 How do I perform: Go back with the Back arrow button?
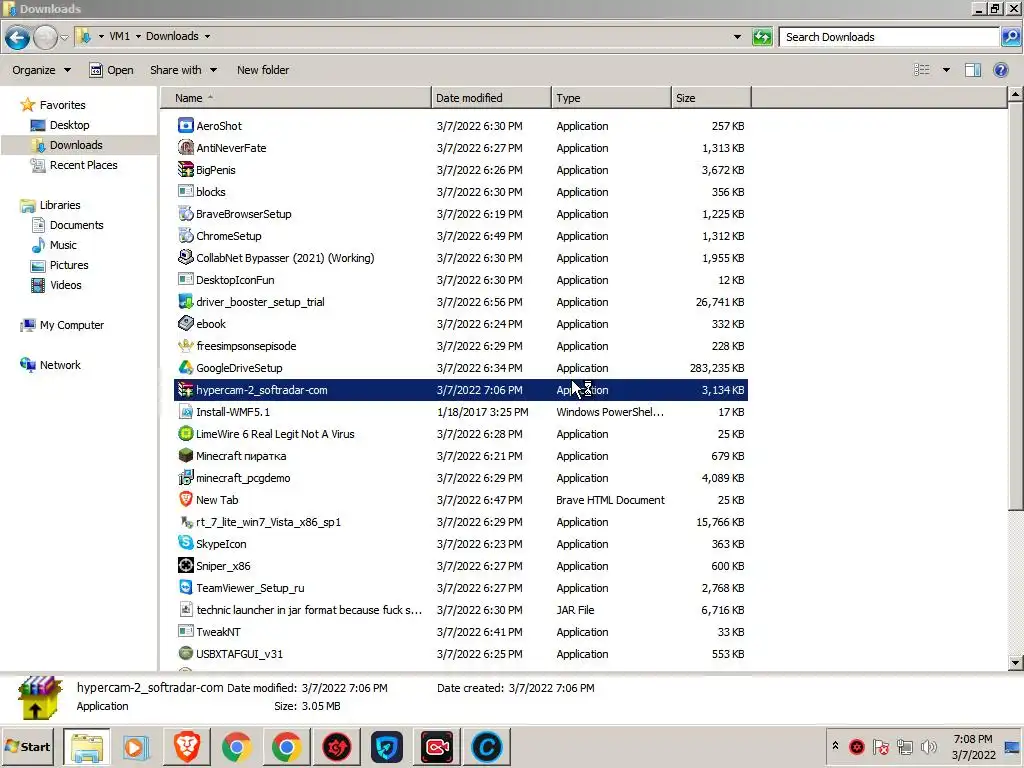(x=18, y=37)
